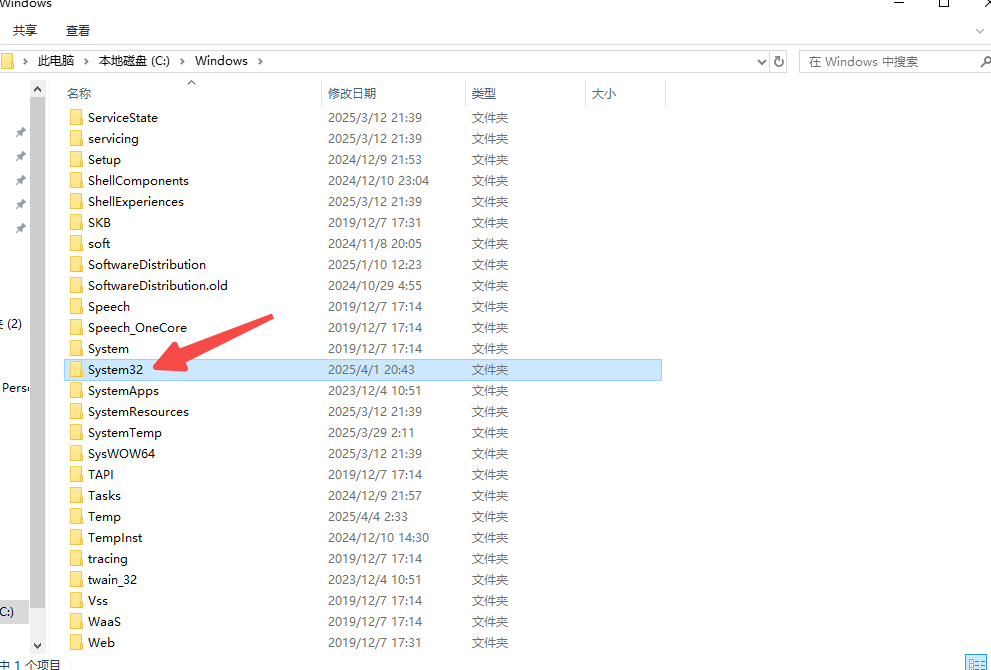The width and height of the screenshot is (991, 670).
Task: Click date 2025/3/29 2:11 of SystemTemp
Action: (x=371, y=432)
